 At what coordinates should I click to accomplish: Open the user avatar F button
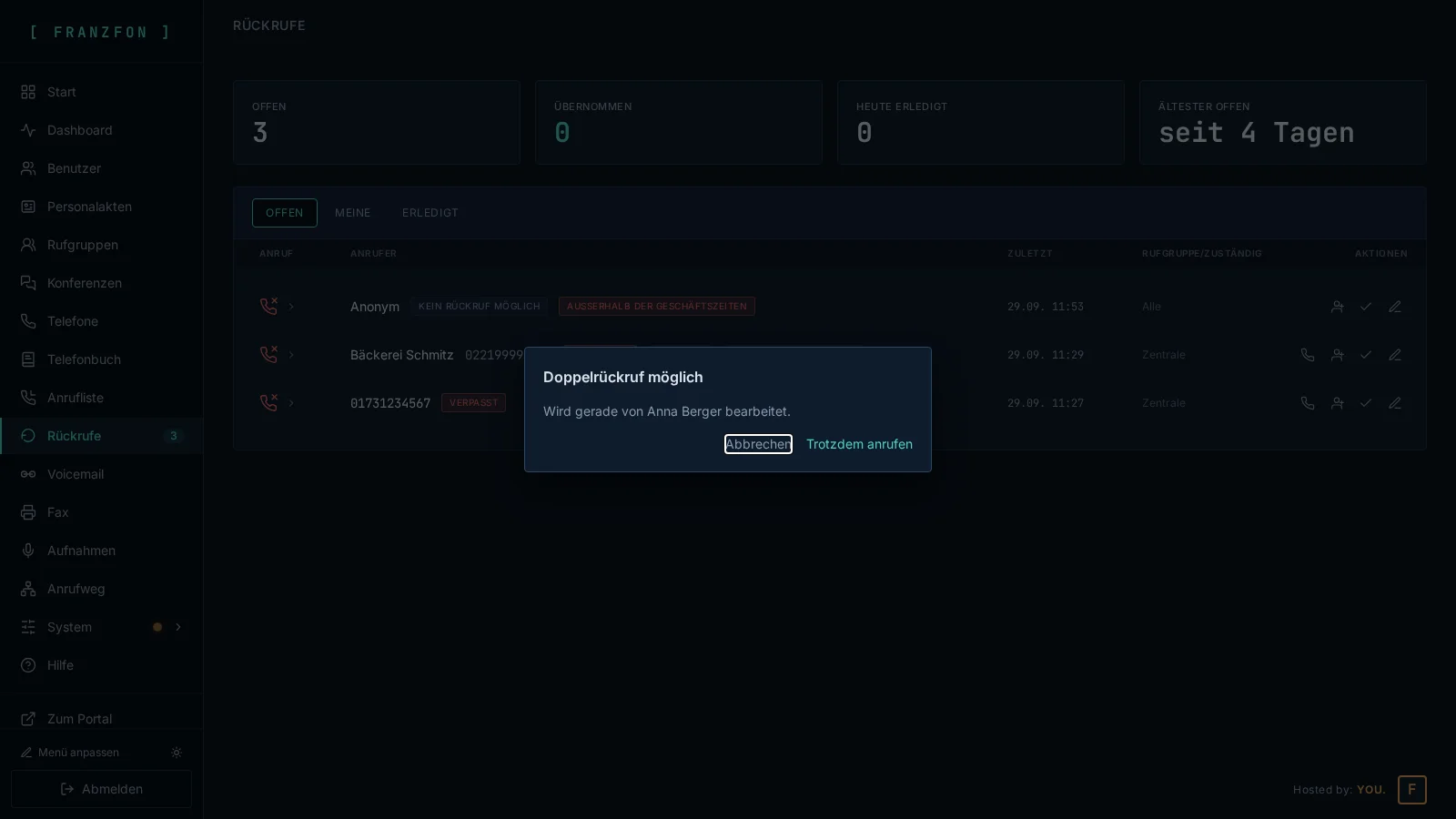tap(1412, 790)
